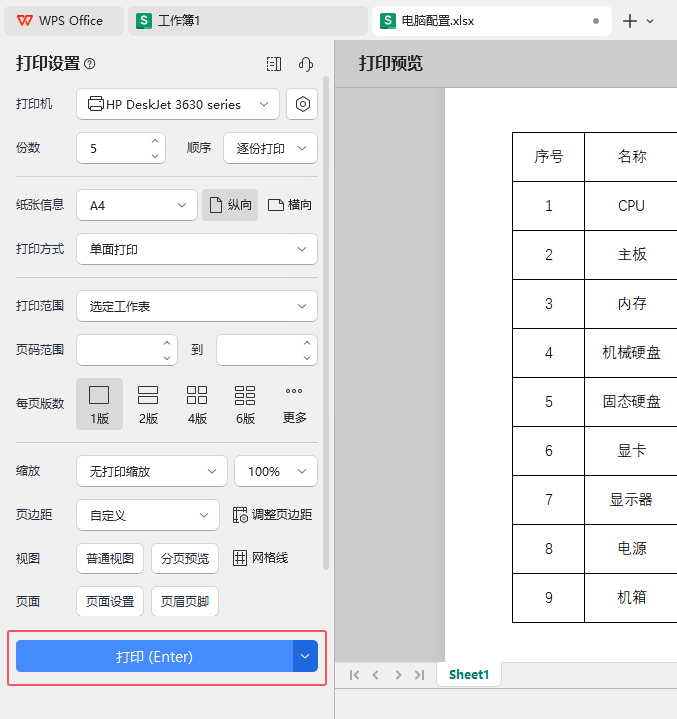The width and height of the screenshot is (677, 719).
Task: Expand the HP DeskJet printer dropdown
Action: [178, 104]
